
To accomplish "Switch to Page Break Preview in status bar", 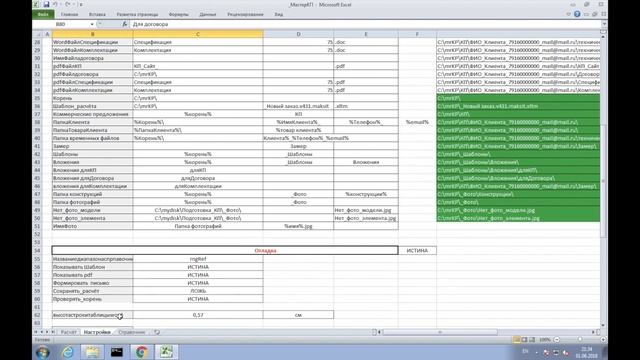I will point(532,340).
